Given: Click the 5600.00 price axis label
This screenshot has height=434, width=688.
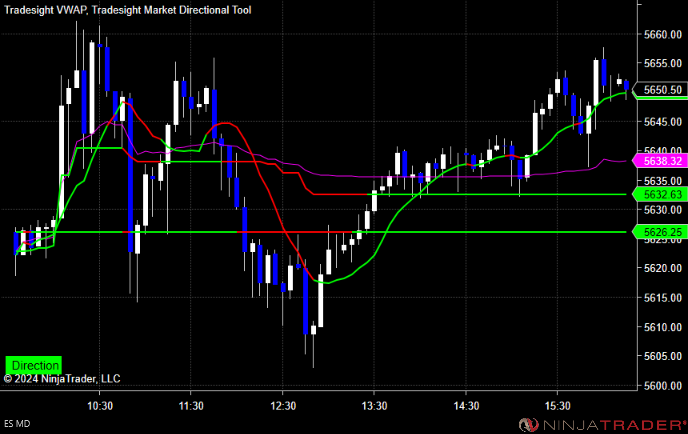Looking at the screenshot, I should 663,385.
